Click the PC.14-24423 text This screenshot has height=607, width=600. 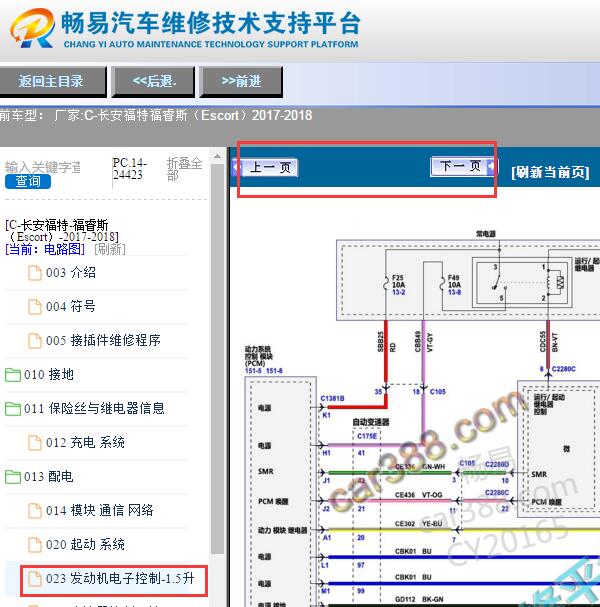click(130, 169)
